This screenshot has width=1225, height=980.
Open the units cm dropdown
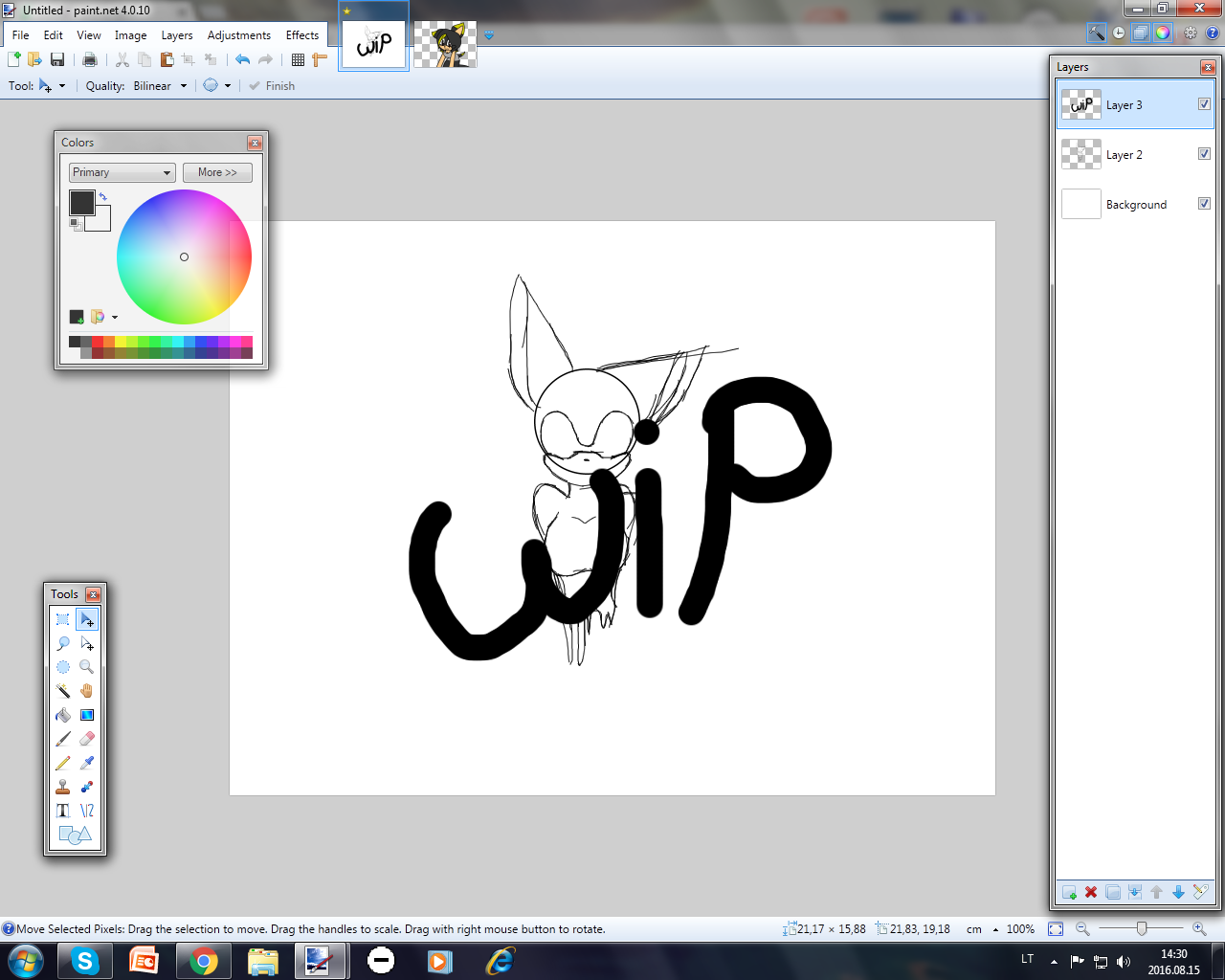point(983,929)
